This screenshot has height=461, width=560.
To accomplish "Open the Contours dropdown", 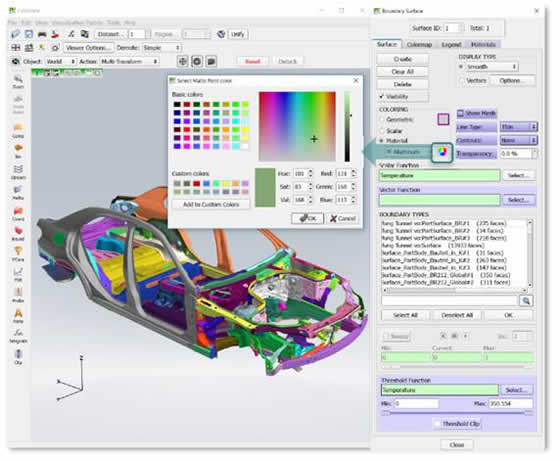I will [x=519, y=140].
